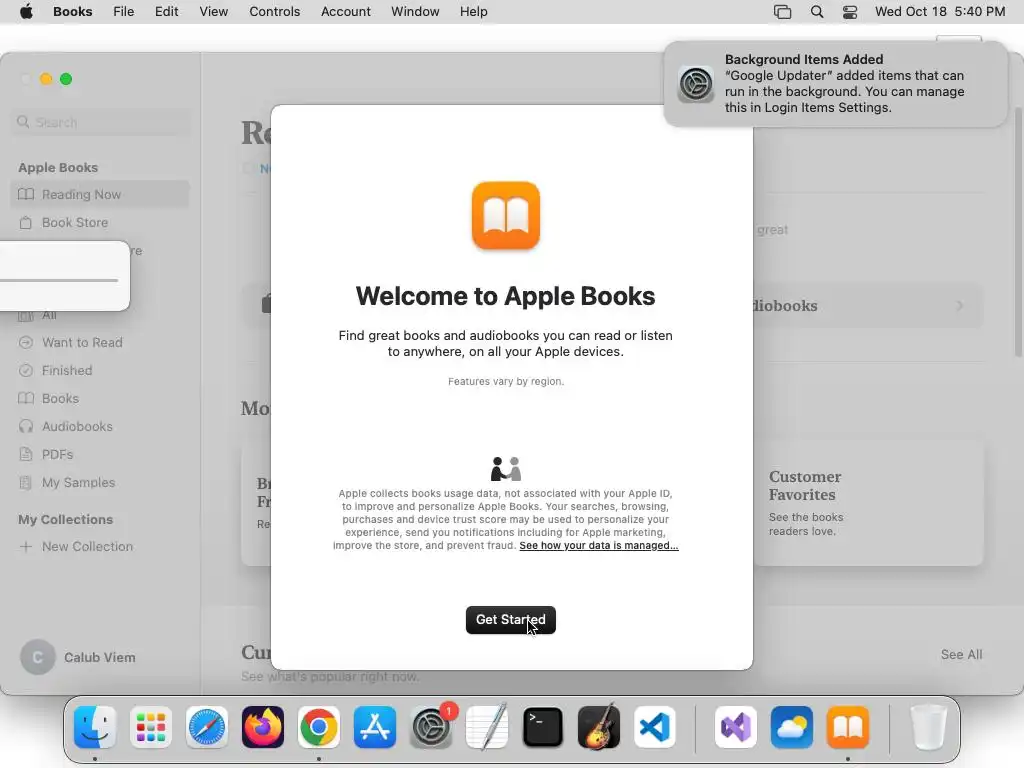Open the See how your data is managed link
This screenshot has height=768, width=1024.
[x=599, y=545]
